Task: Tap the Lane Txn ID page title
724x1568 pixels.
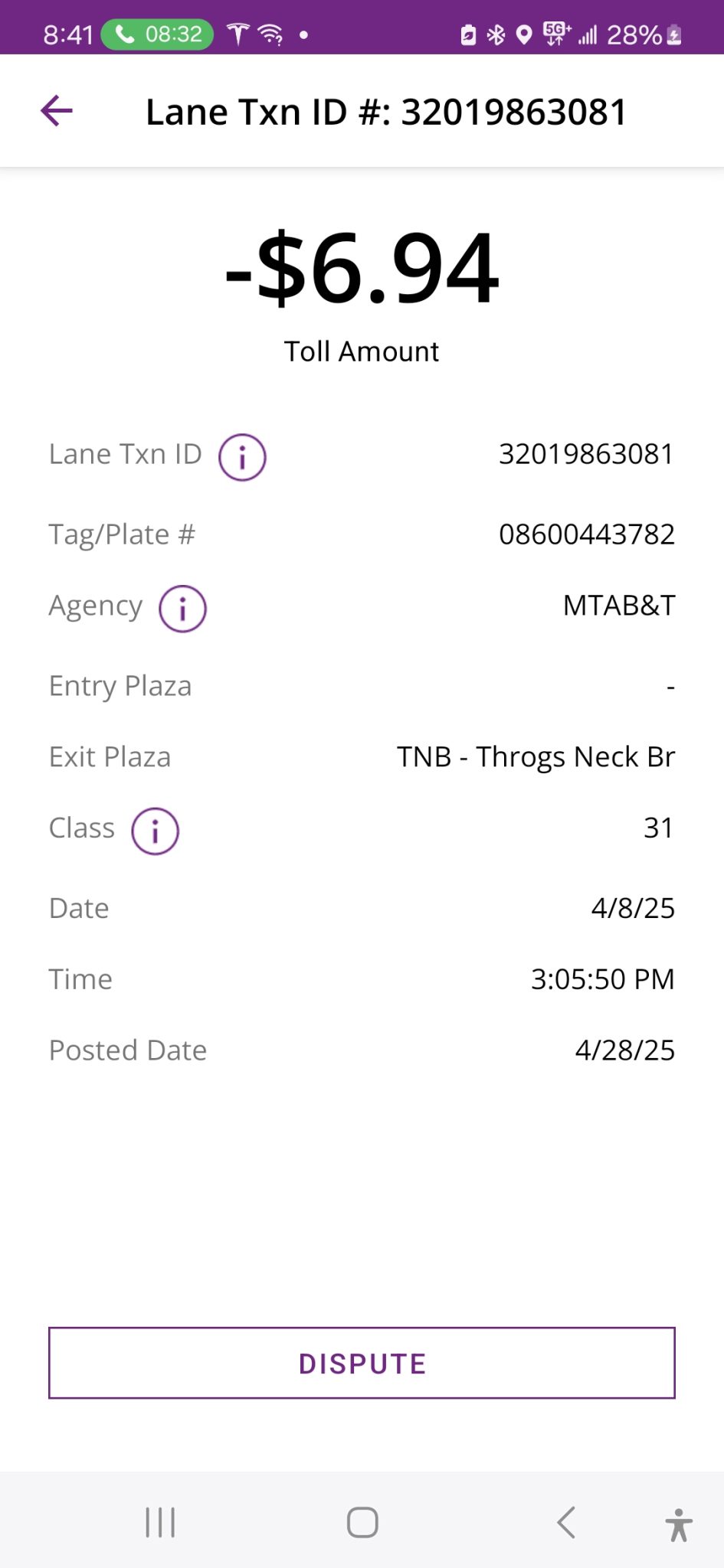Action: (386, 112)
